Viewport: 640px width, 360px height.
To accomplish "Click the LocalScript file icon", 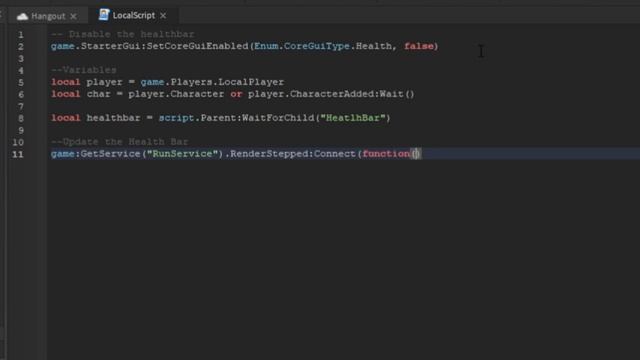I will (x=104, y=15).
